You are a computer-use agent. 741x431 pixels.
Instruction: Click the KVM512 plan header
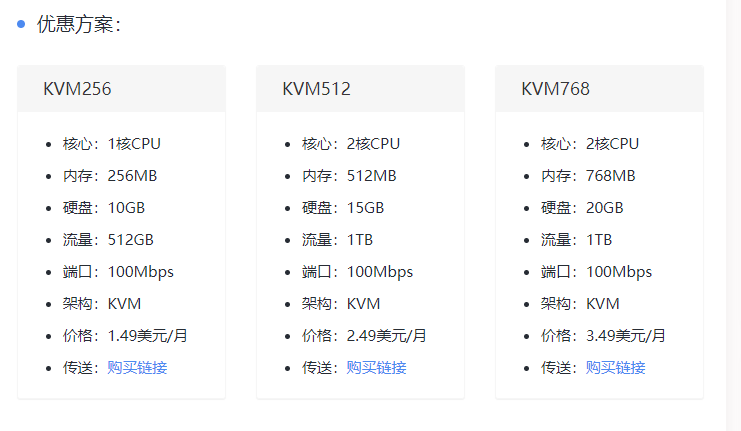(x=316, y=89)
